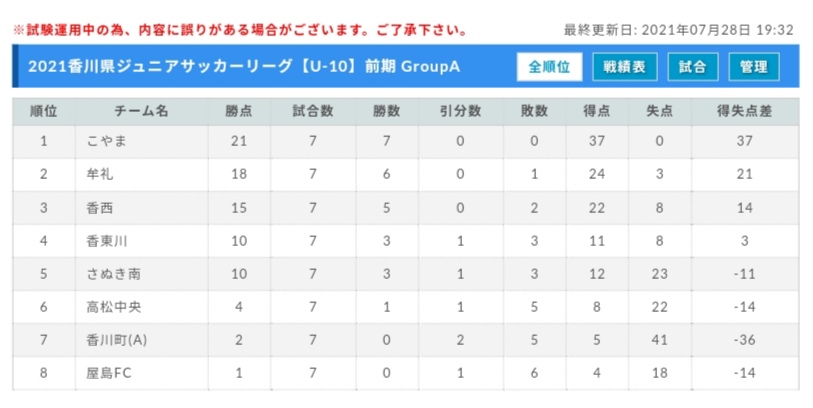Click the 順位 column header
813x408 pixels.
point(44,111)
